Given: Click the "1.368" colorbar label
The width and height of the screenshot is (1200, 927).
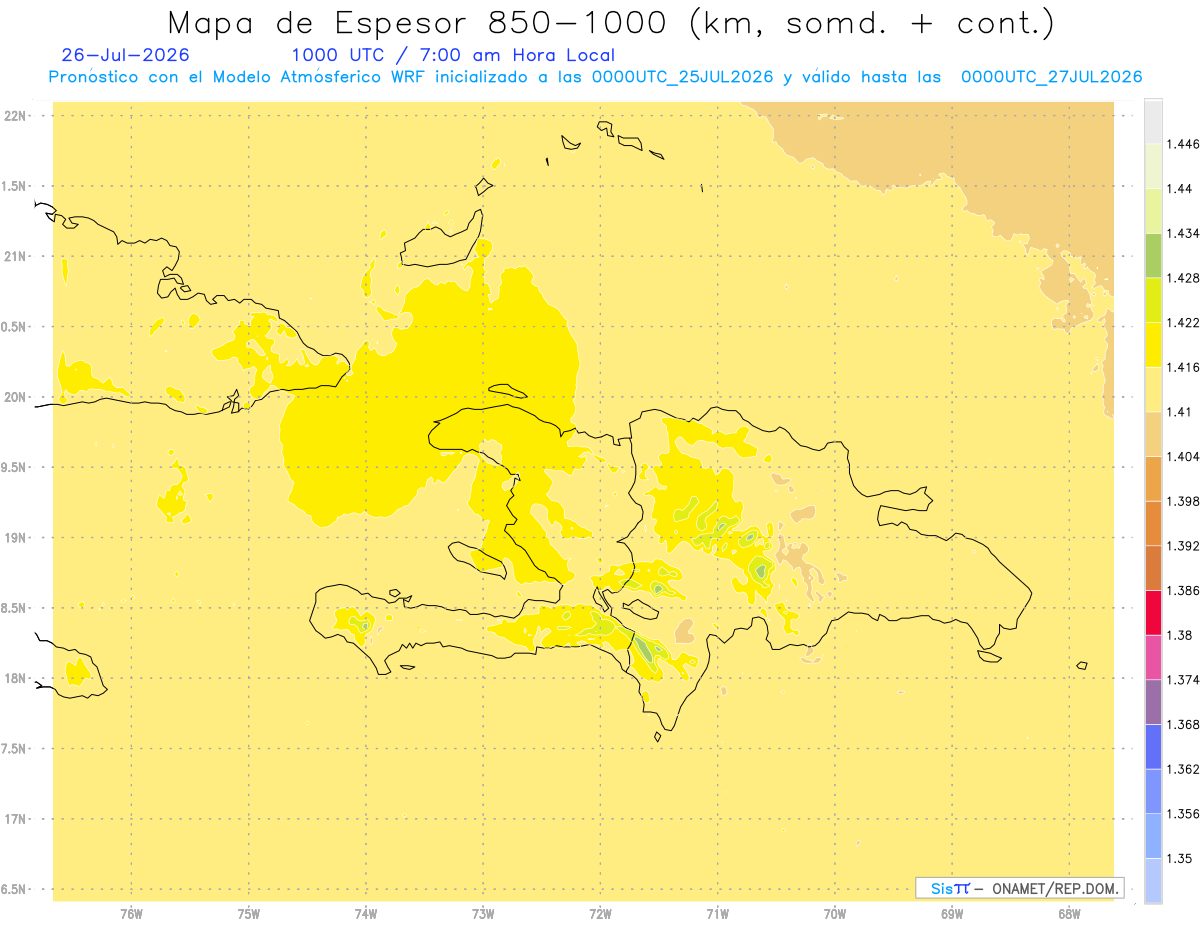Looking at the screenshot, I should point(1182,725).
